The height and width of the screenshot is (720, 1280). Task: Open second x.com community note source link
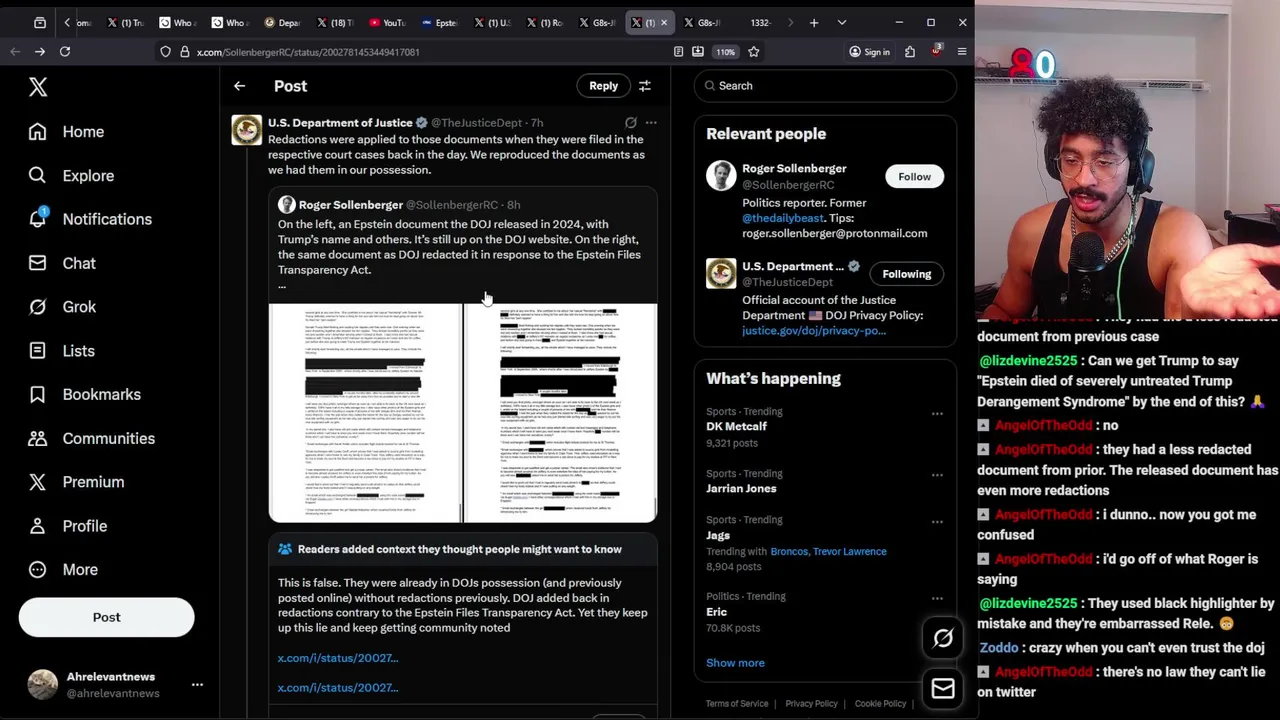pyautogui.click(x=338, y=688)
